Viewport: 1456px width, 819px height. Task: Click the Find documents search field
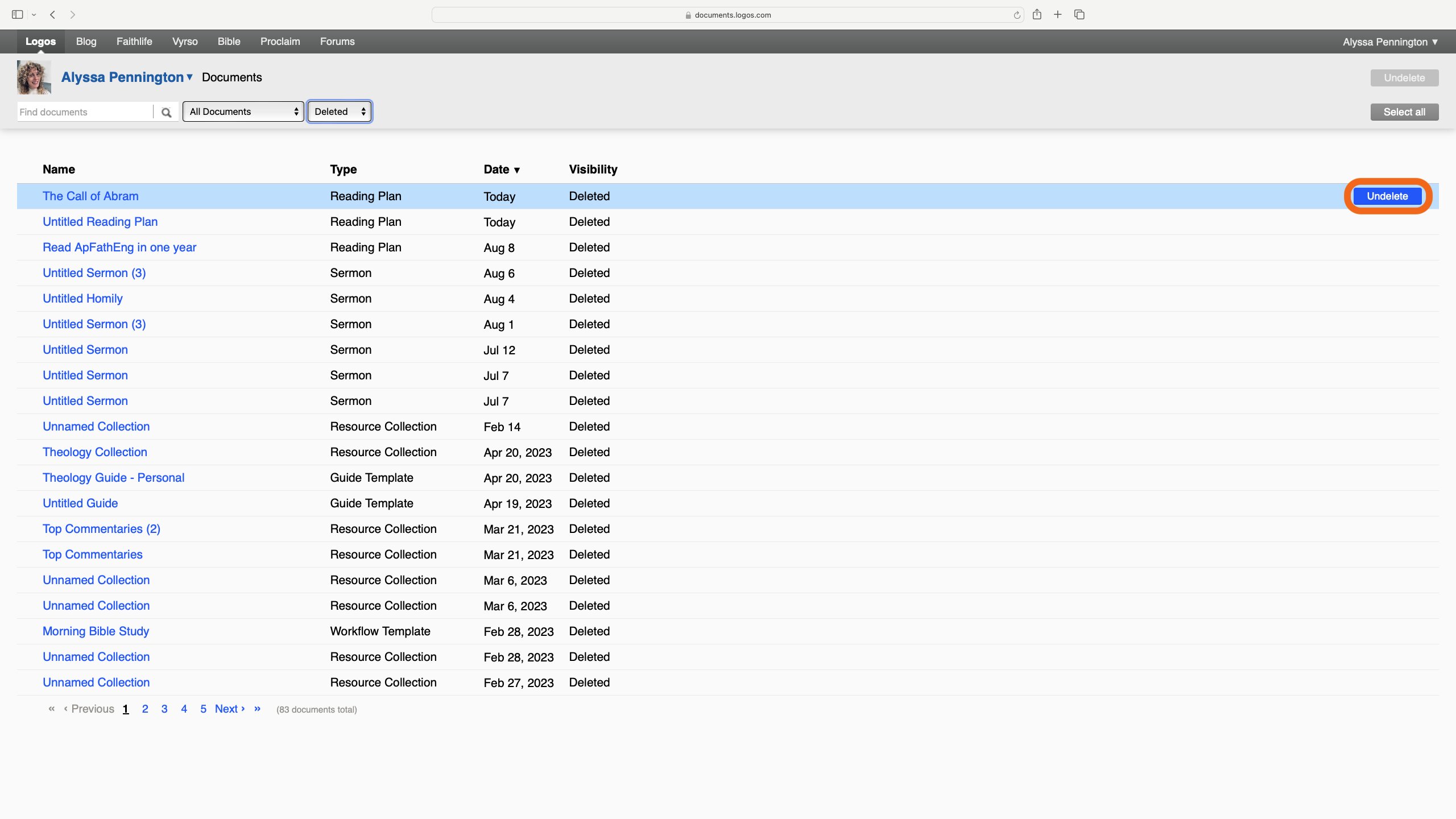85,112
